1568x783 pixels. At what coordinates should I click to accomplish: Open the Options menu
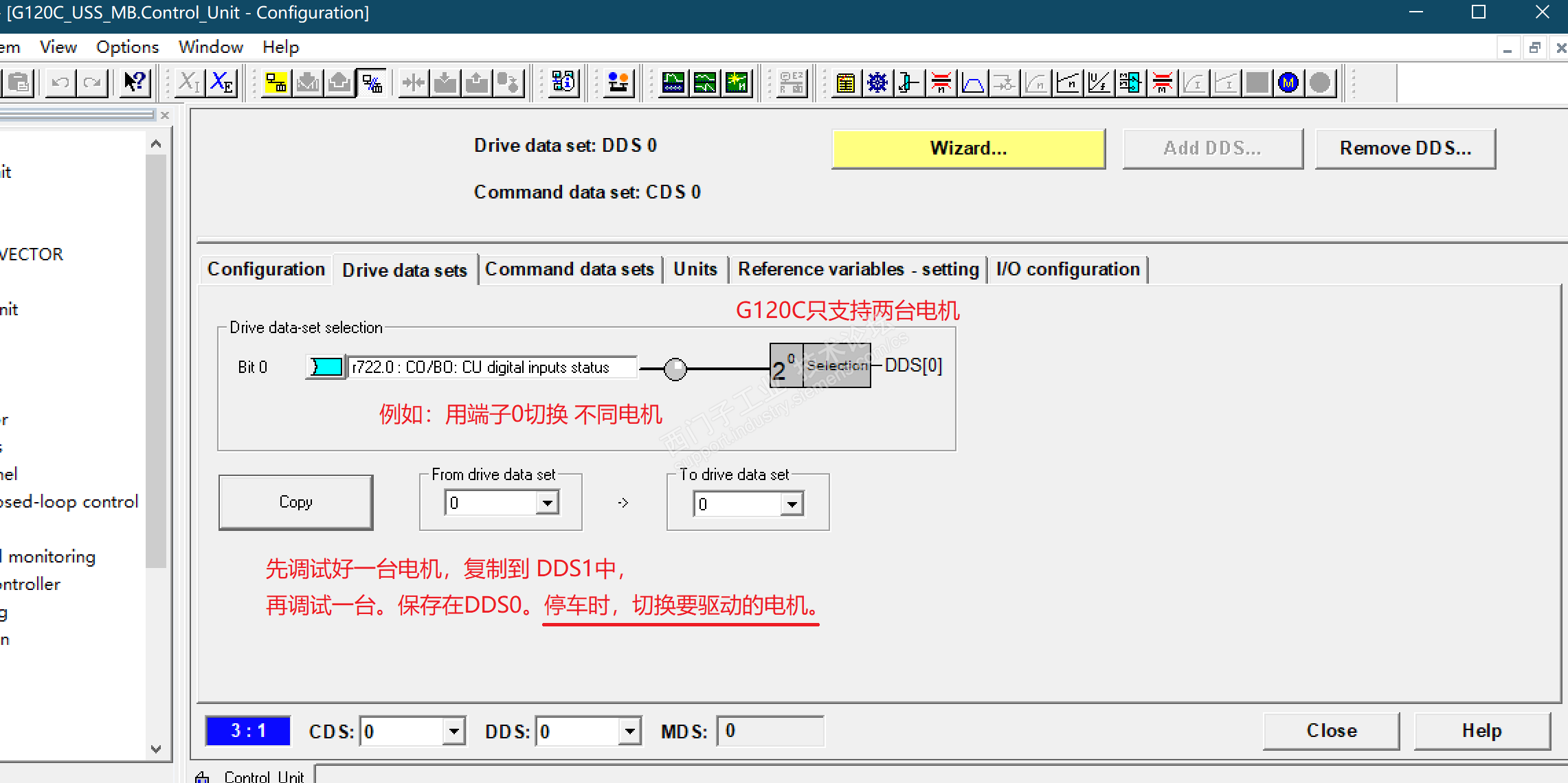tap(127, 47)
